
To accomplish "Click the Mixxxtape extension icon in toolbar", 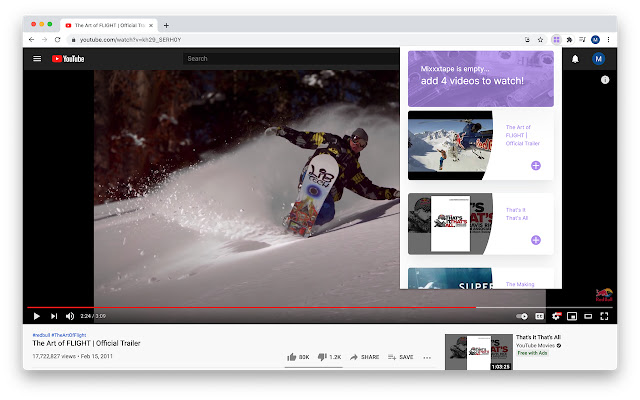I will click(556, 40).
